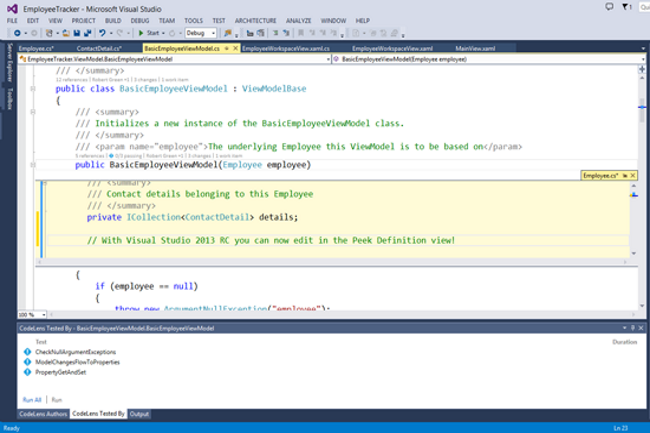
Task: Click the PropertyGetAndSet test status icon
Action: pos(27,371)
